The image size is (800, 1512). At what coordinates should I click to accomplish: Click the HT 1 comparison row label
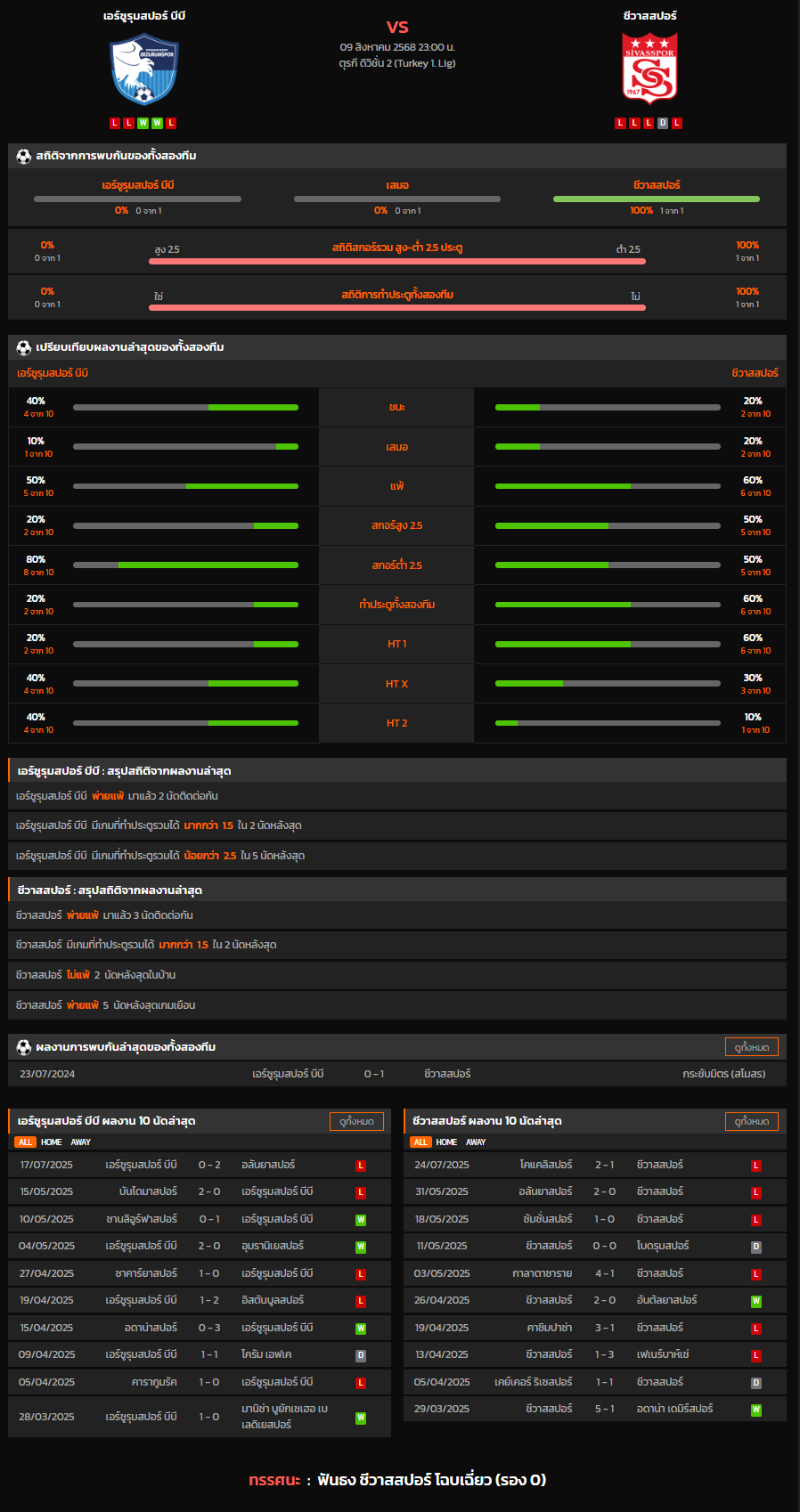[x=396, y=644]
